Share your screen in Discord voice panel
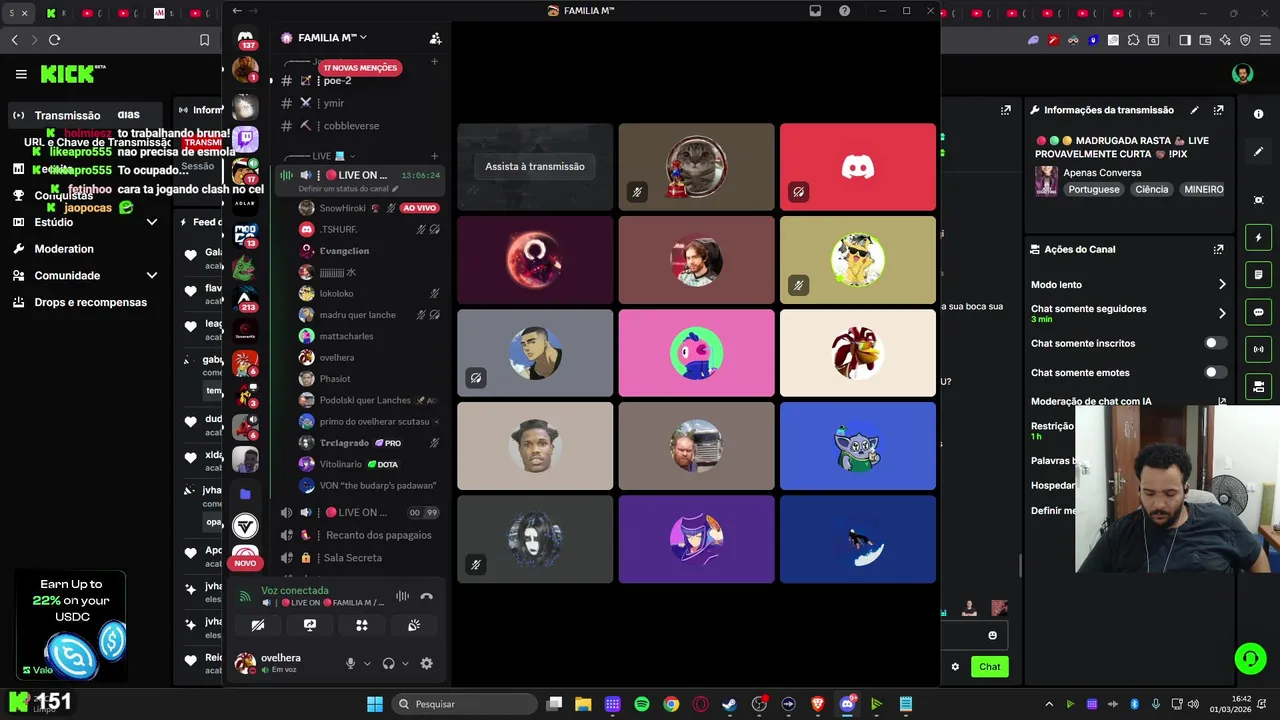 (x=310, y=625)
